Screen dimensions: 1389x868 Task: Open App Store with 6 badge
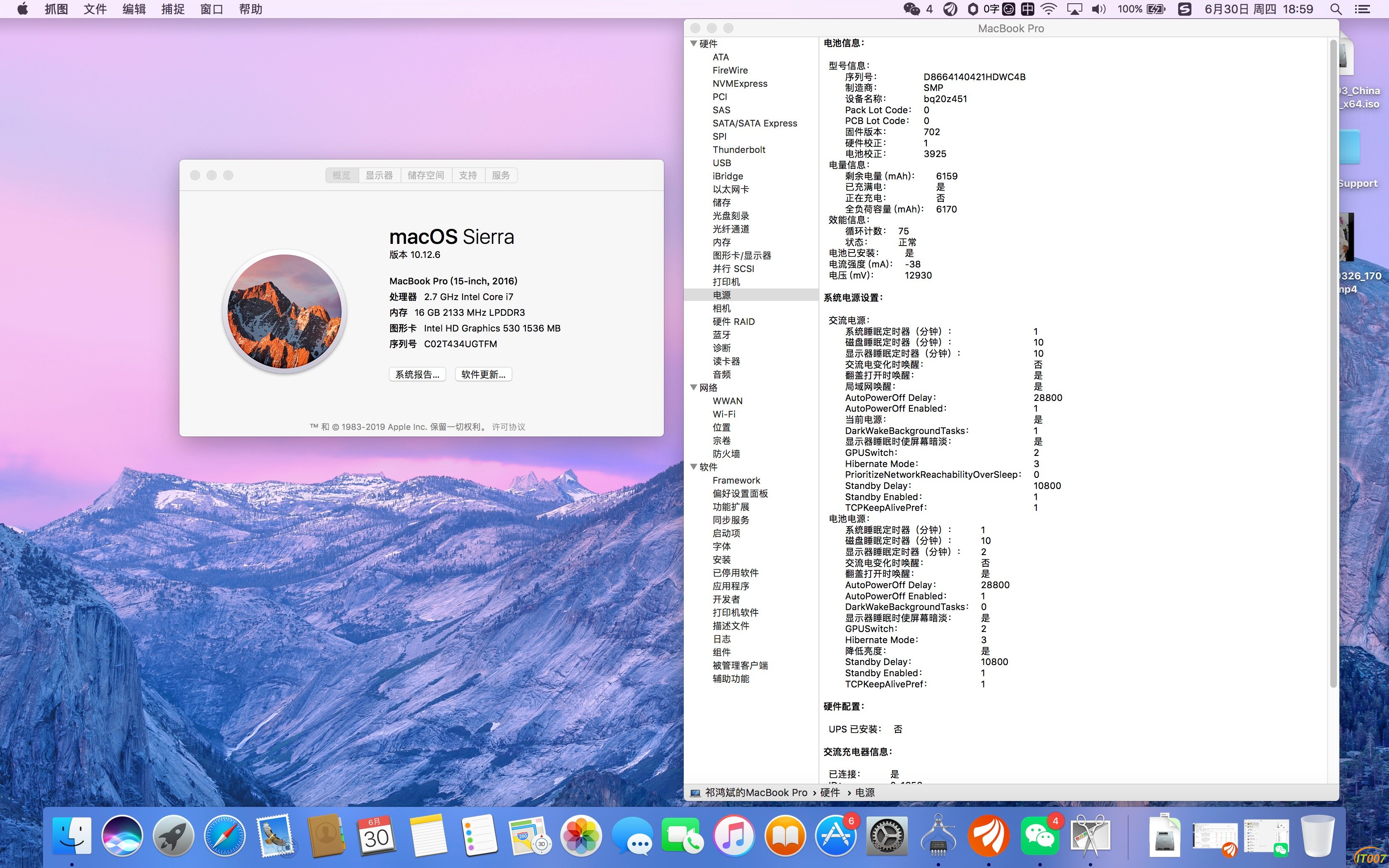coord(835,835)
